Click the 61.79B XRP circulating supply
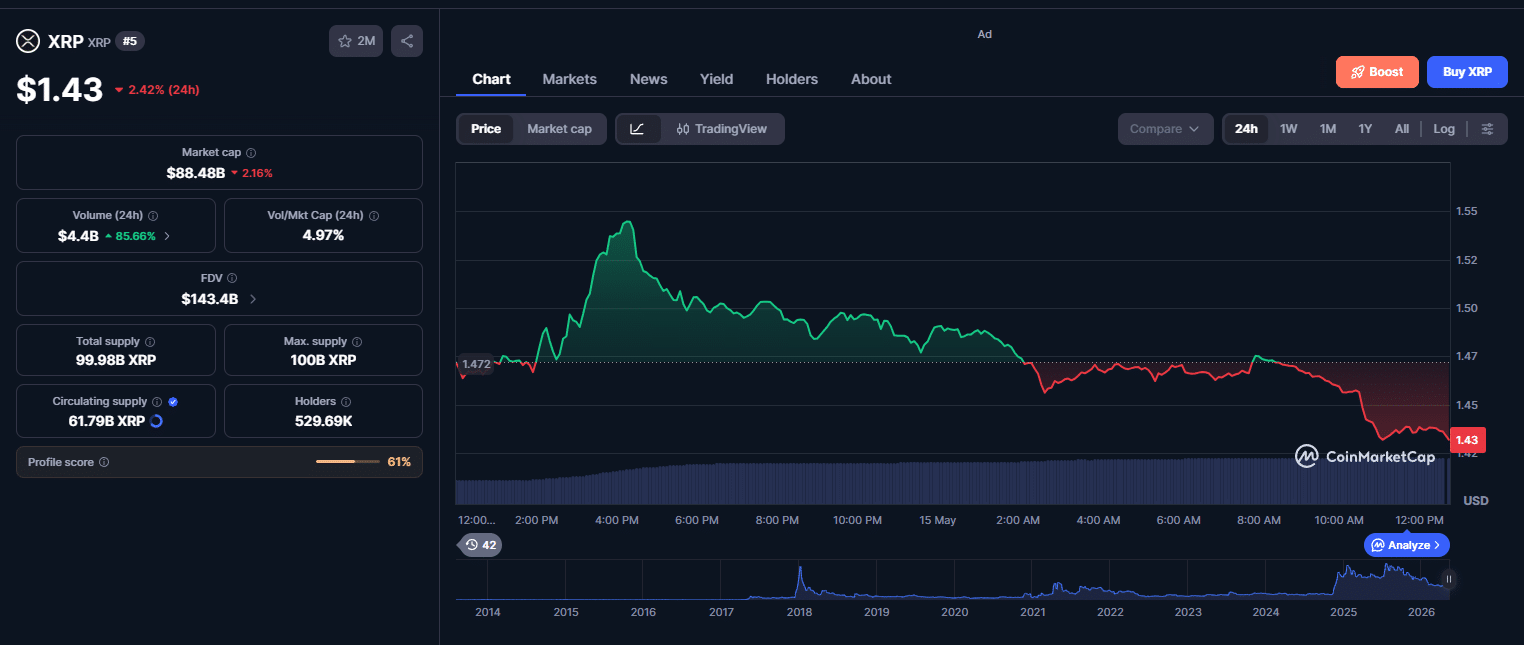This screenshot has height=645, width=1524. 106,421
